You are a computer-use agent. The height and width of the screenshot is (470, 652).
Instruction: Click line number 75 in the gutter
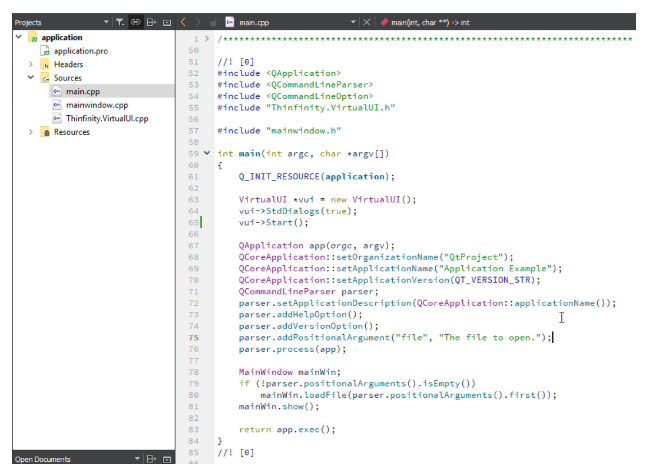click(193, 338)
